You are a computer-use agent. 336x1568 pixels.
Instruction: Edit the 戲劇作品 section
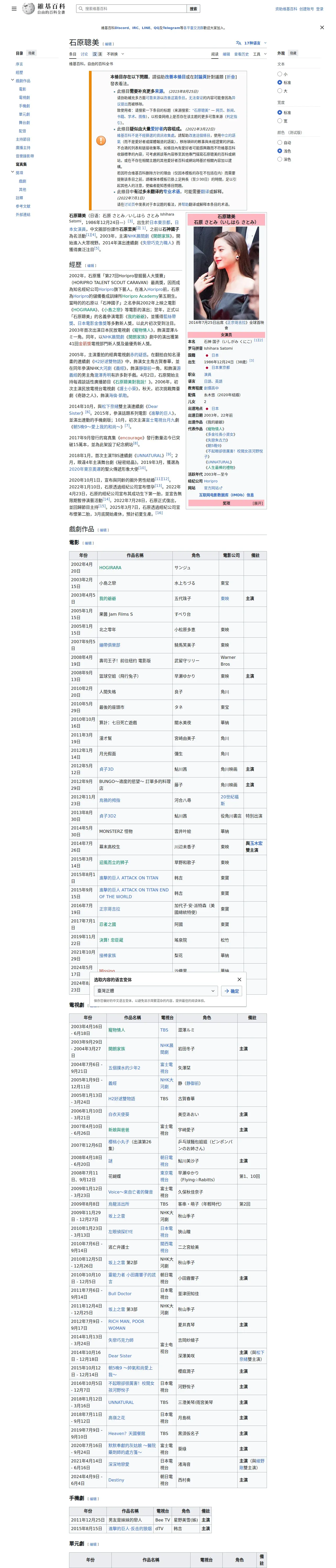(x=103, y=530)
